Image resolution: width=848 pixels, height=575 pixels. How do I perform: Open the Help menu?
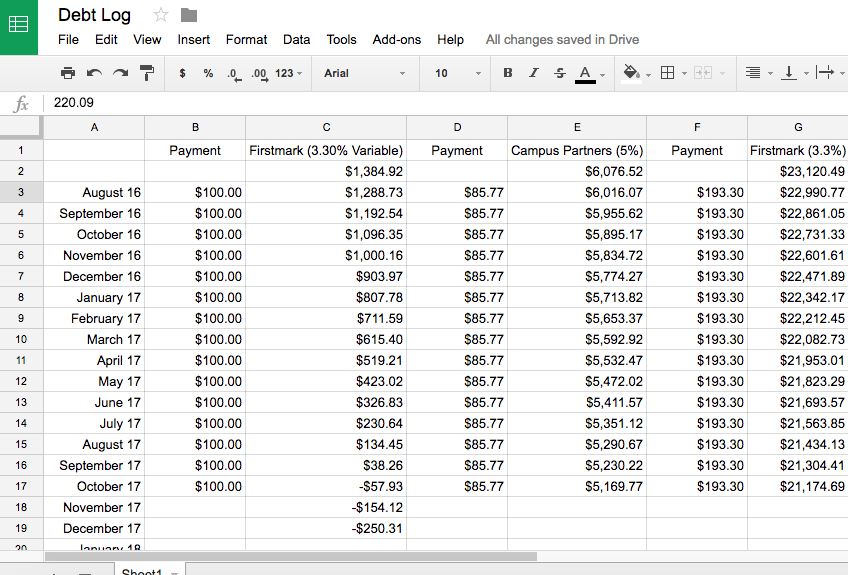click(450, 39)
